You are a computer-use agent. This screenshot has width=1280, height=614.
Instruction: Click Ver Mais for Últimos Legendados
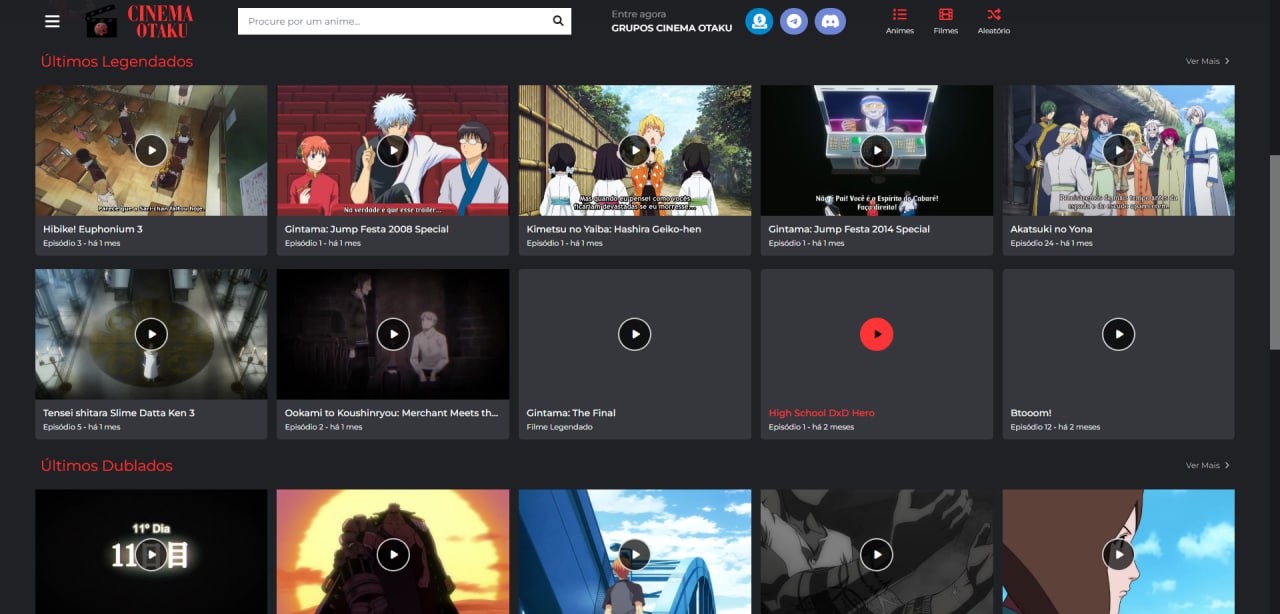[1208, 61]
